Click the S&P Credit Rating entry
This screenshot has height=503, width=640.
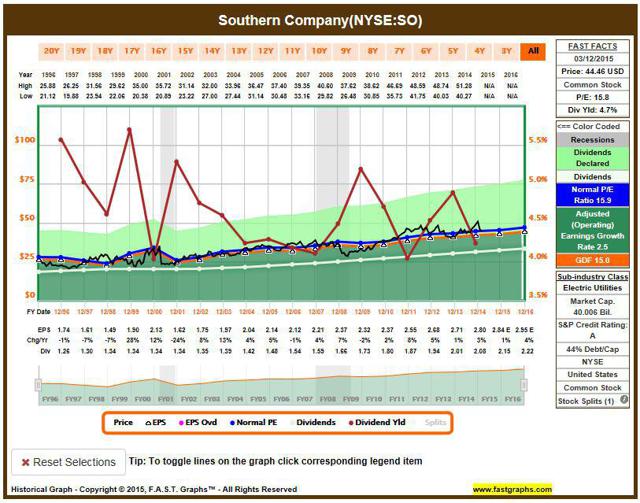pyautogui.click(x=593, y=330)
